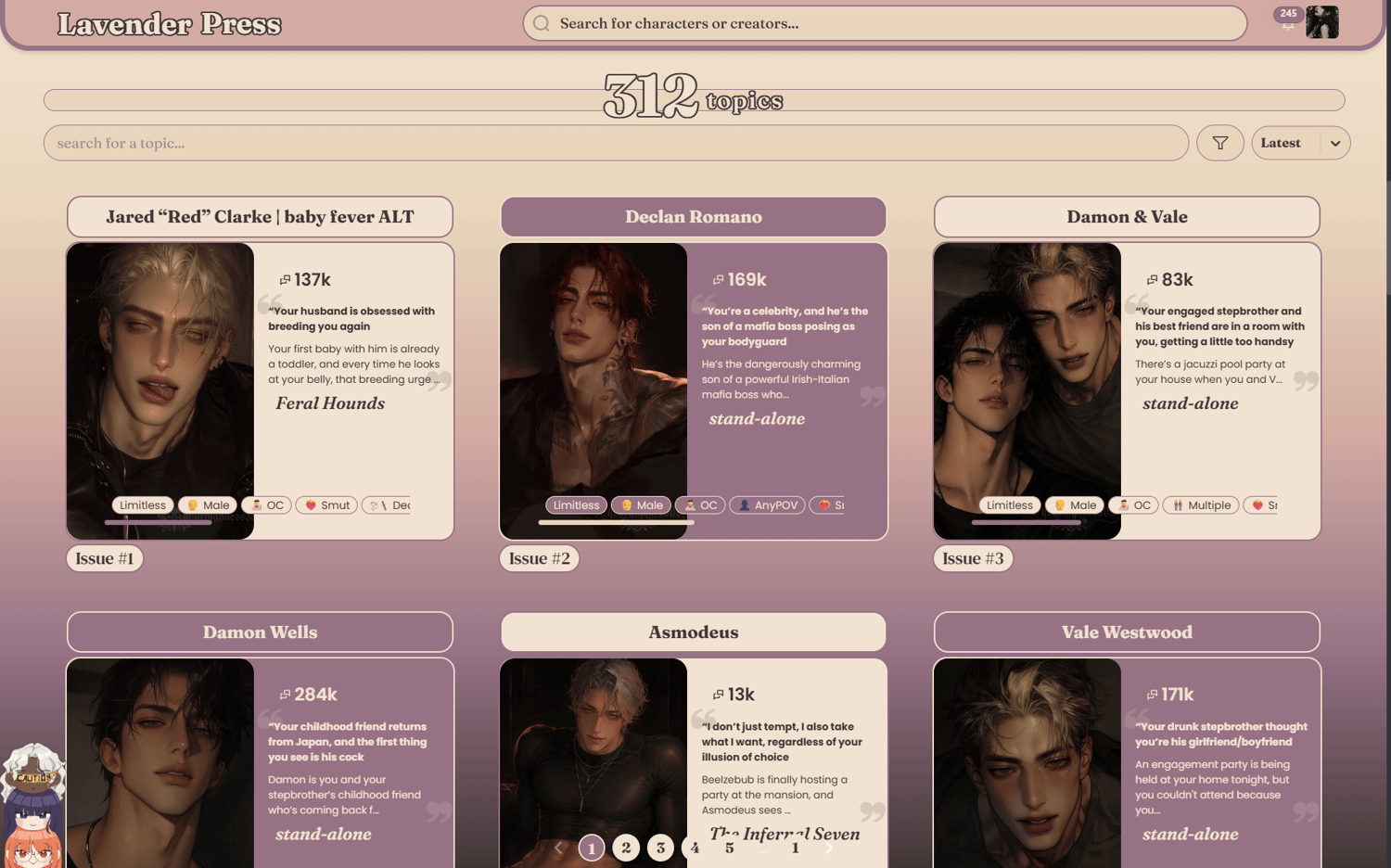
Task: Click the '284k' count on Damon Wells' card
Action: [315, 695]
